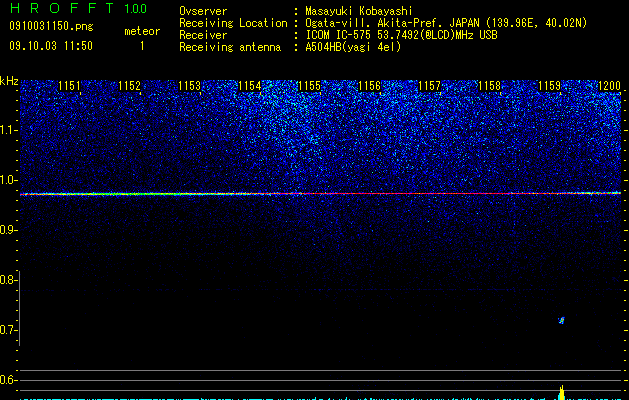Click the meteor count value

142,46
